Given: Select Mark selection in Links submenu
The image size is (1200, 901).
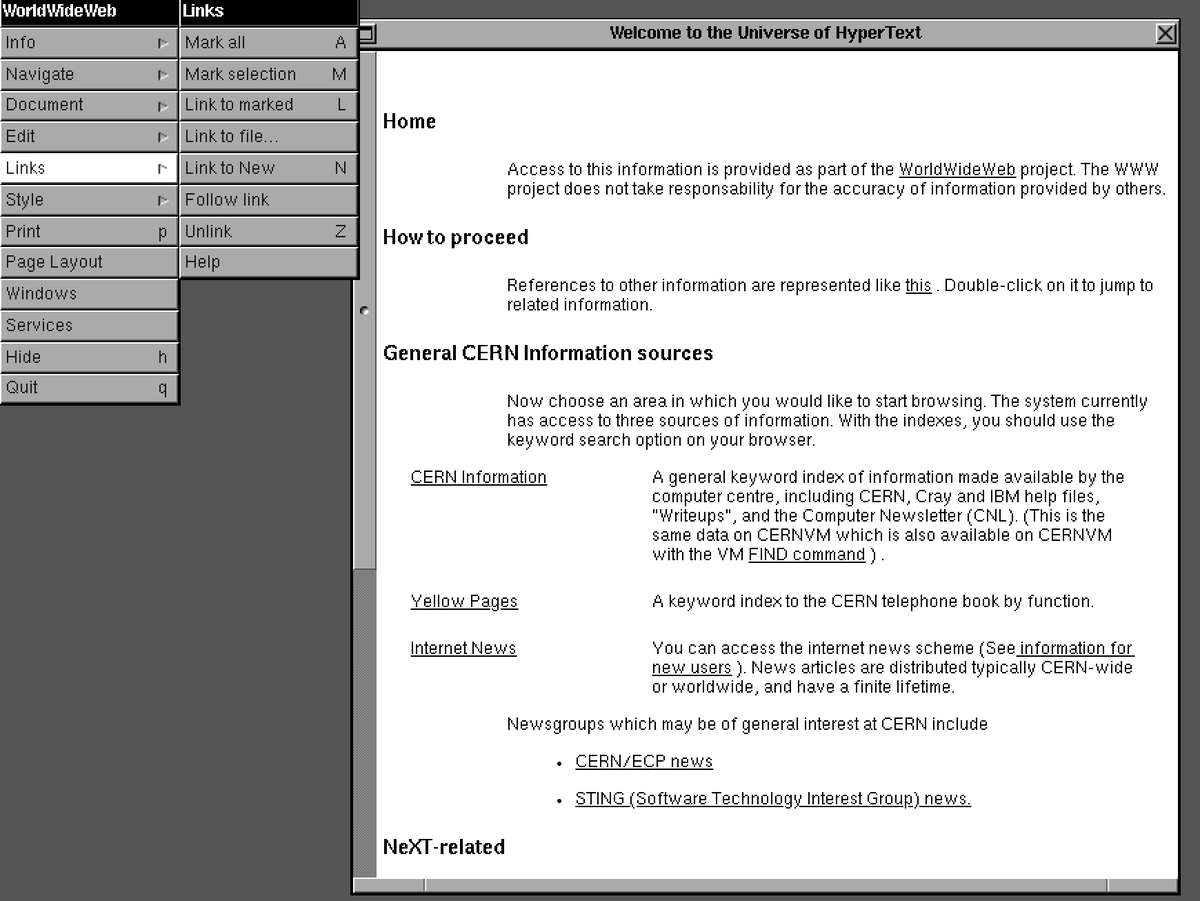Looking at the screenshot, I should (x=269, y=74).
